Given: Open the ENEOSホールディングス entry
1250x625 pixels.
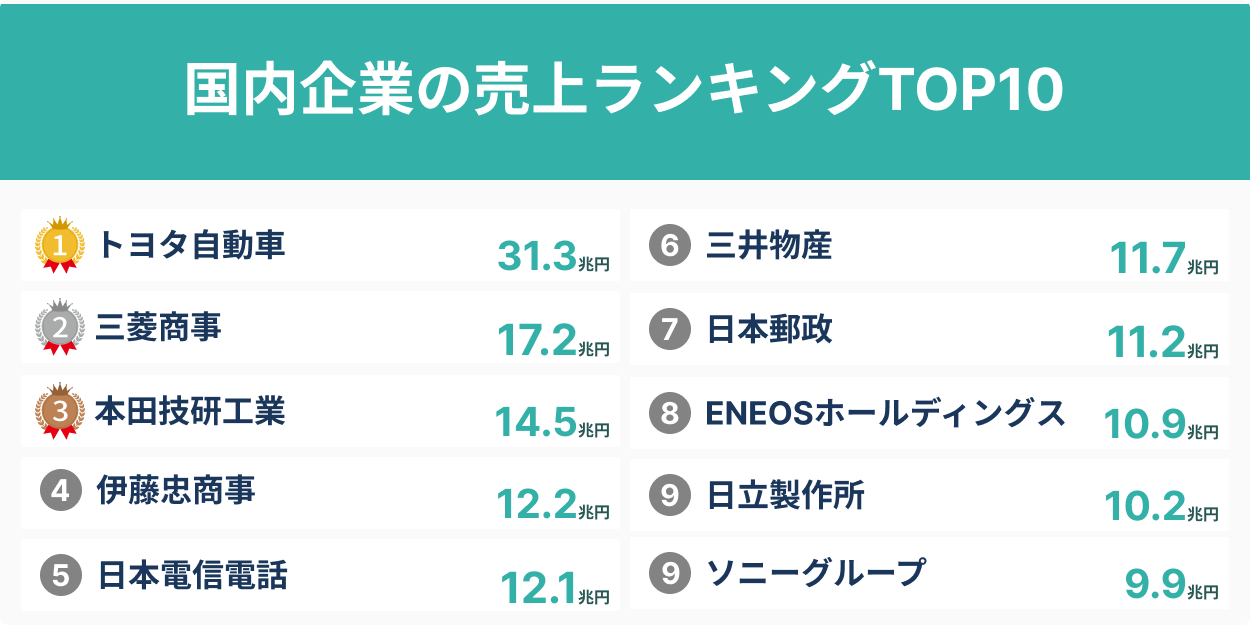Looking at the screenshot, I should point(886,412).
